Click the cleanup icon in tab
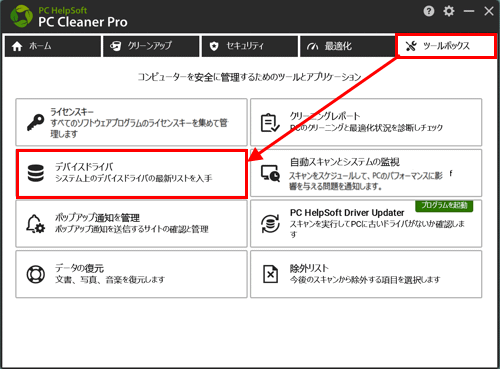The height and width of the screenshot is (369, 500). [116, 46]
